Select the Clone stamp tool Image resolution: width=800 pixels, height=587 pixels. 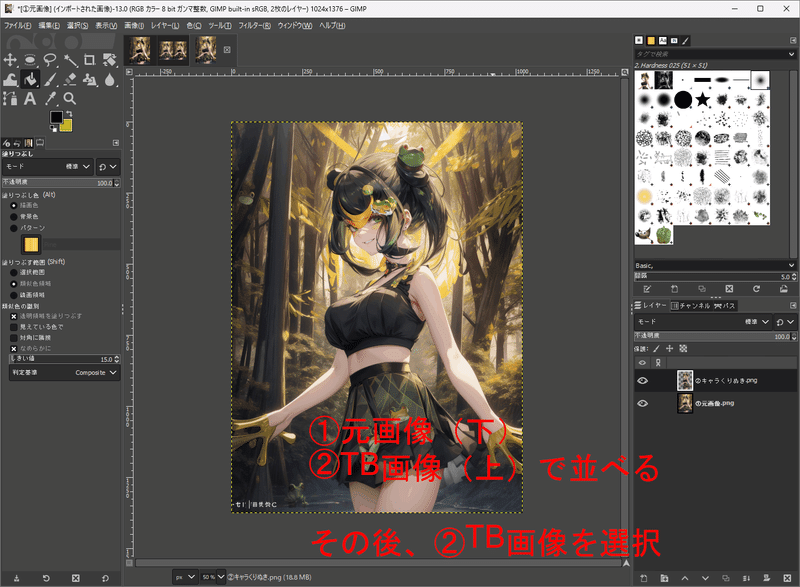[90, 80]
